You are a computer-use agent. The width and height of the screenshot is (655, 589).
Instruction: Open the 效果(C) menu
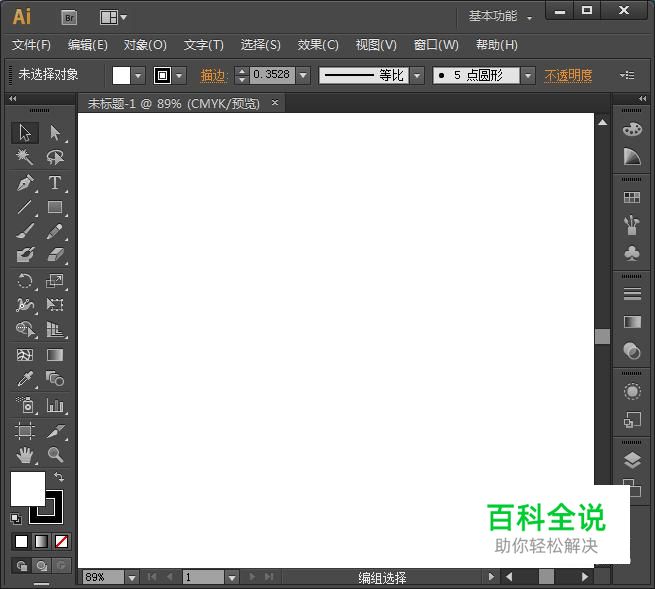click(318, 45)
